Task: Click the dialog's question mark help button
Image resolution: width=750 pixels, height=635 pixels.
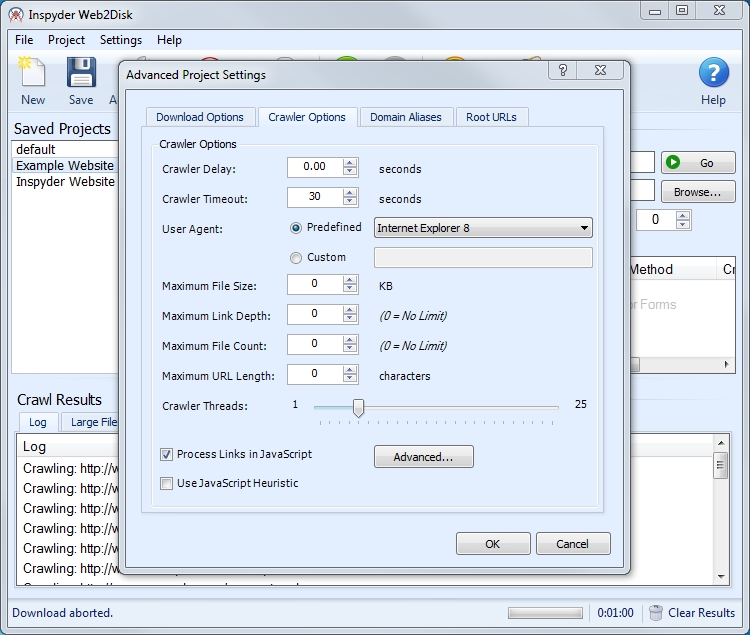Action: tap(563, 70)
